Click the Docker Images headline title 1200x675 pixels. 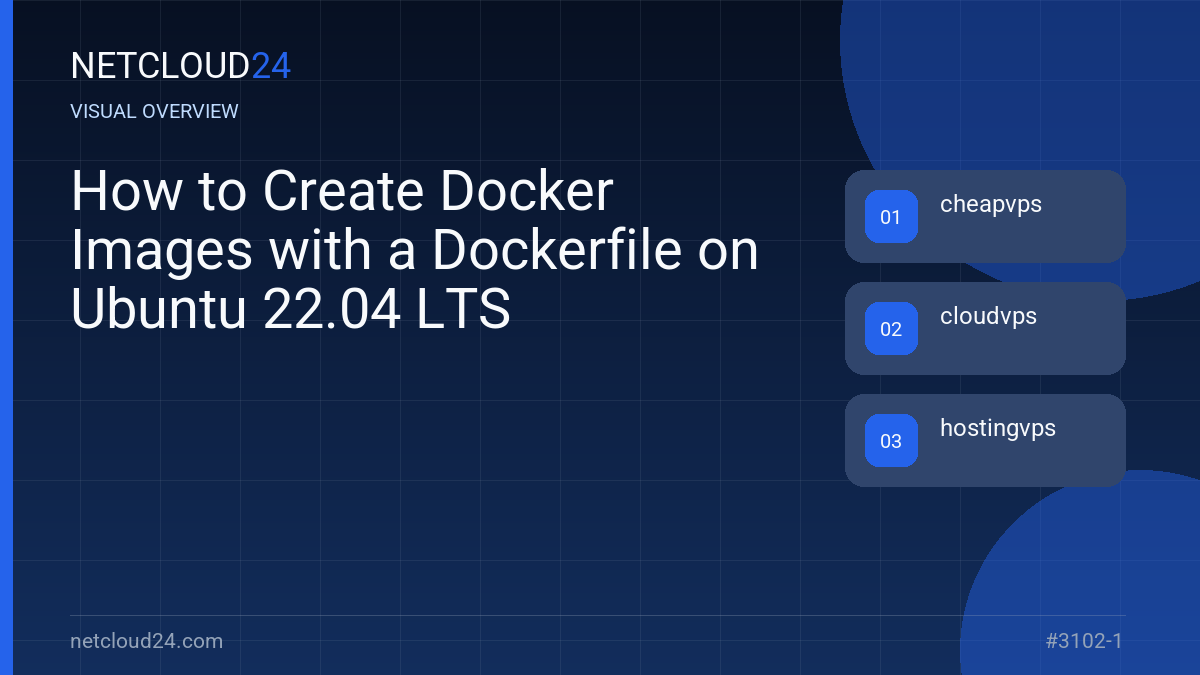415,251
